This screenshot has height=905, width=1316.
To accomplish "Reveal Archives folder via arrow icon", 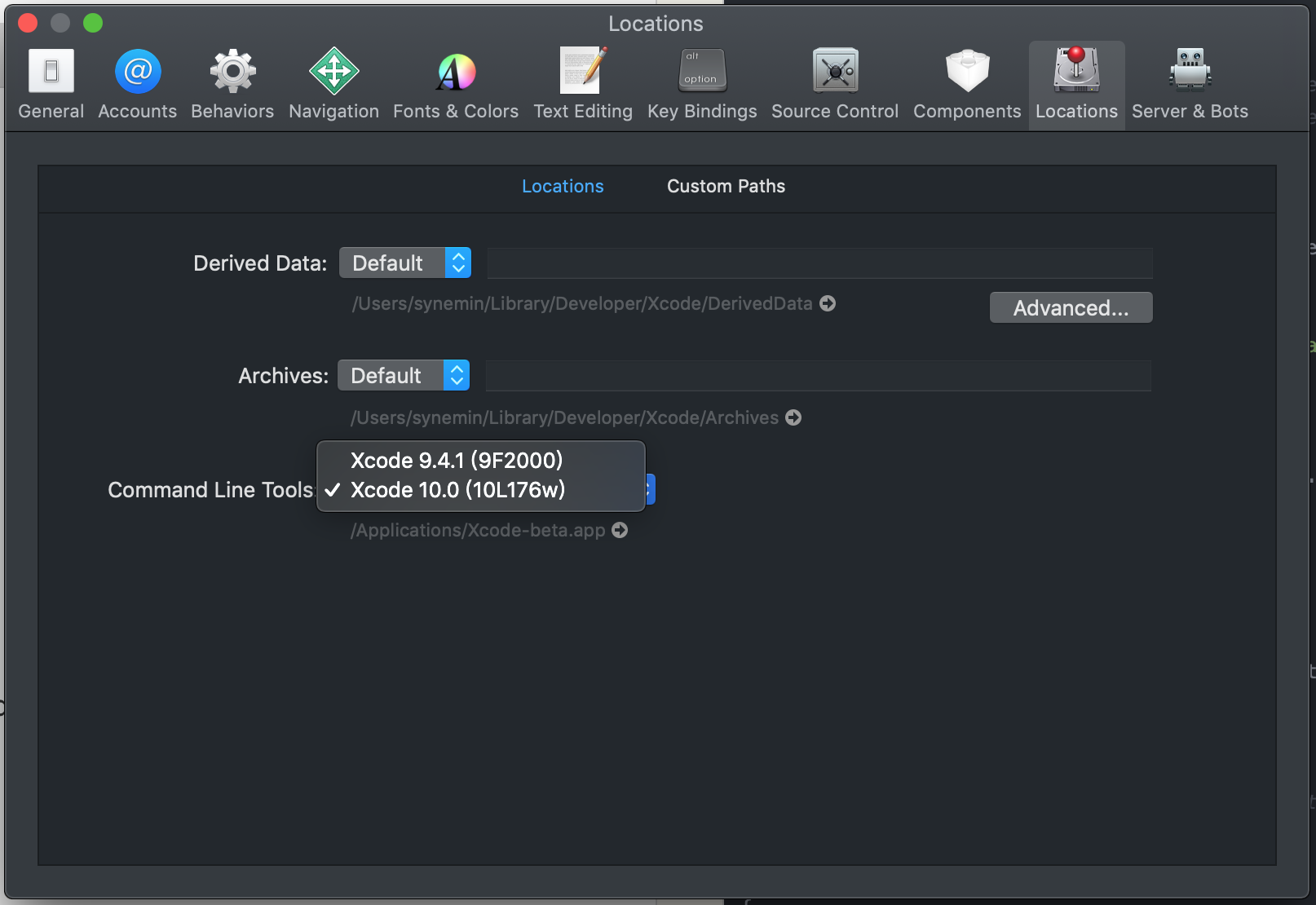I will tap(793, 417).
